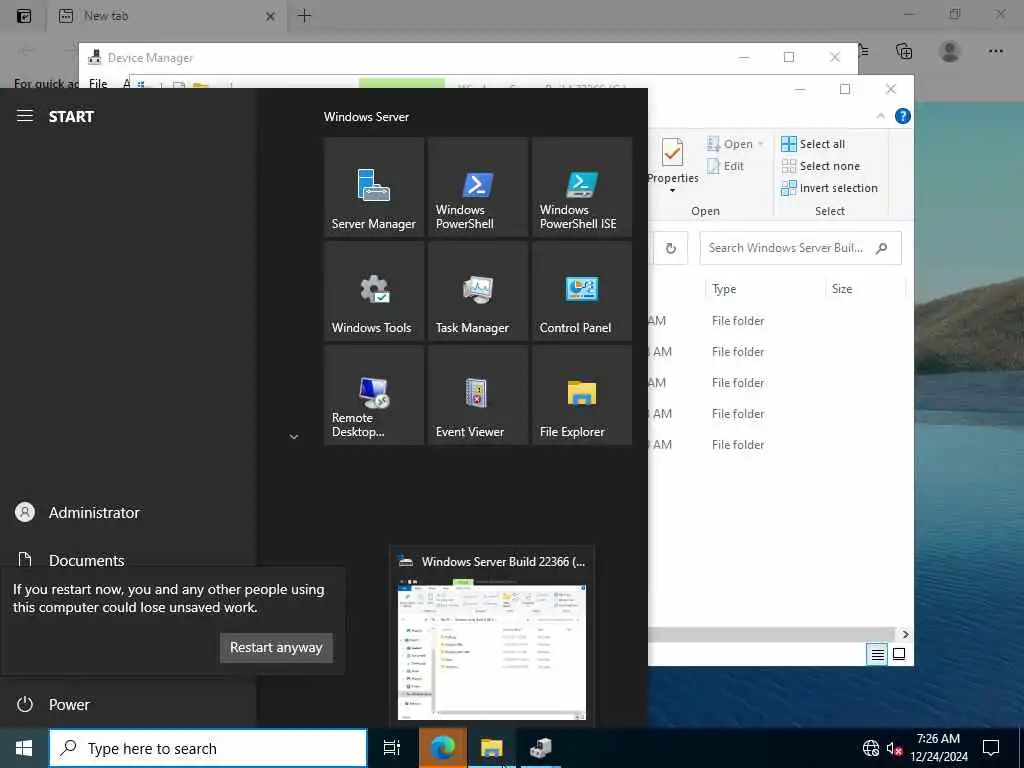Viewport: 1024px width, 768px height.
Task: Open Edge Collections icon
Action: [904, 51]
